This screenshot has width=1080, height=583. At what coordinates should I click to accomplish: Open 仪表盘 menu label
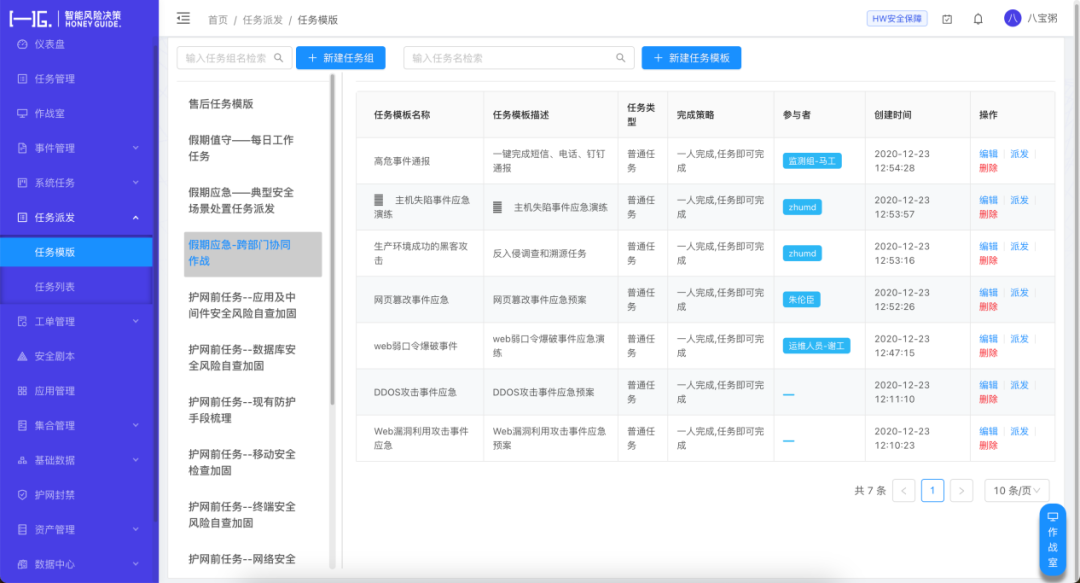point(50,44)
